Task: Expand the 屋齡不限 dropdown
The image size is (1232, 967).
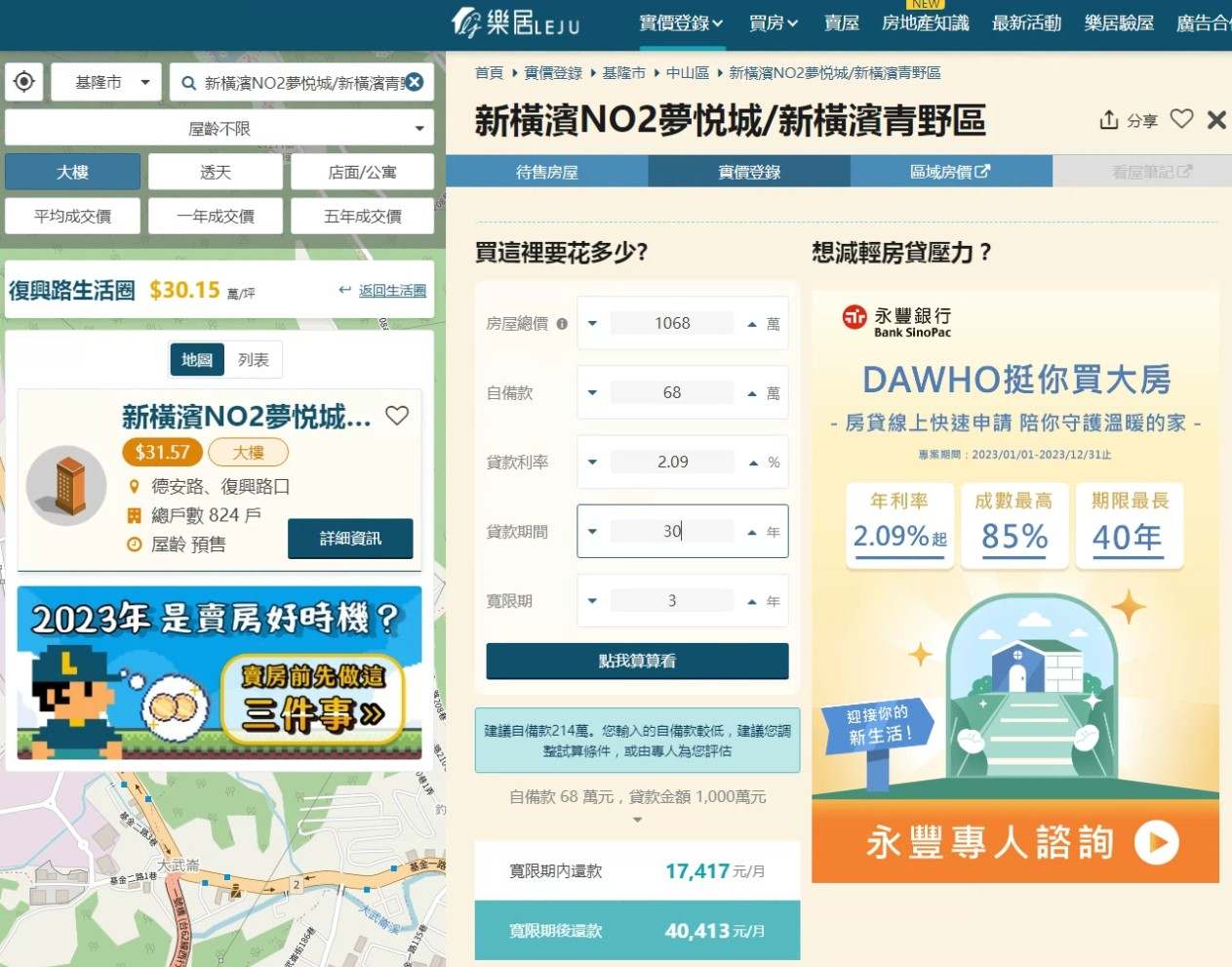Action: (x=219, y=127)
